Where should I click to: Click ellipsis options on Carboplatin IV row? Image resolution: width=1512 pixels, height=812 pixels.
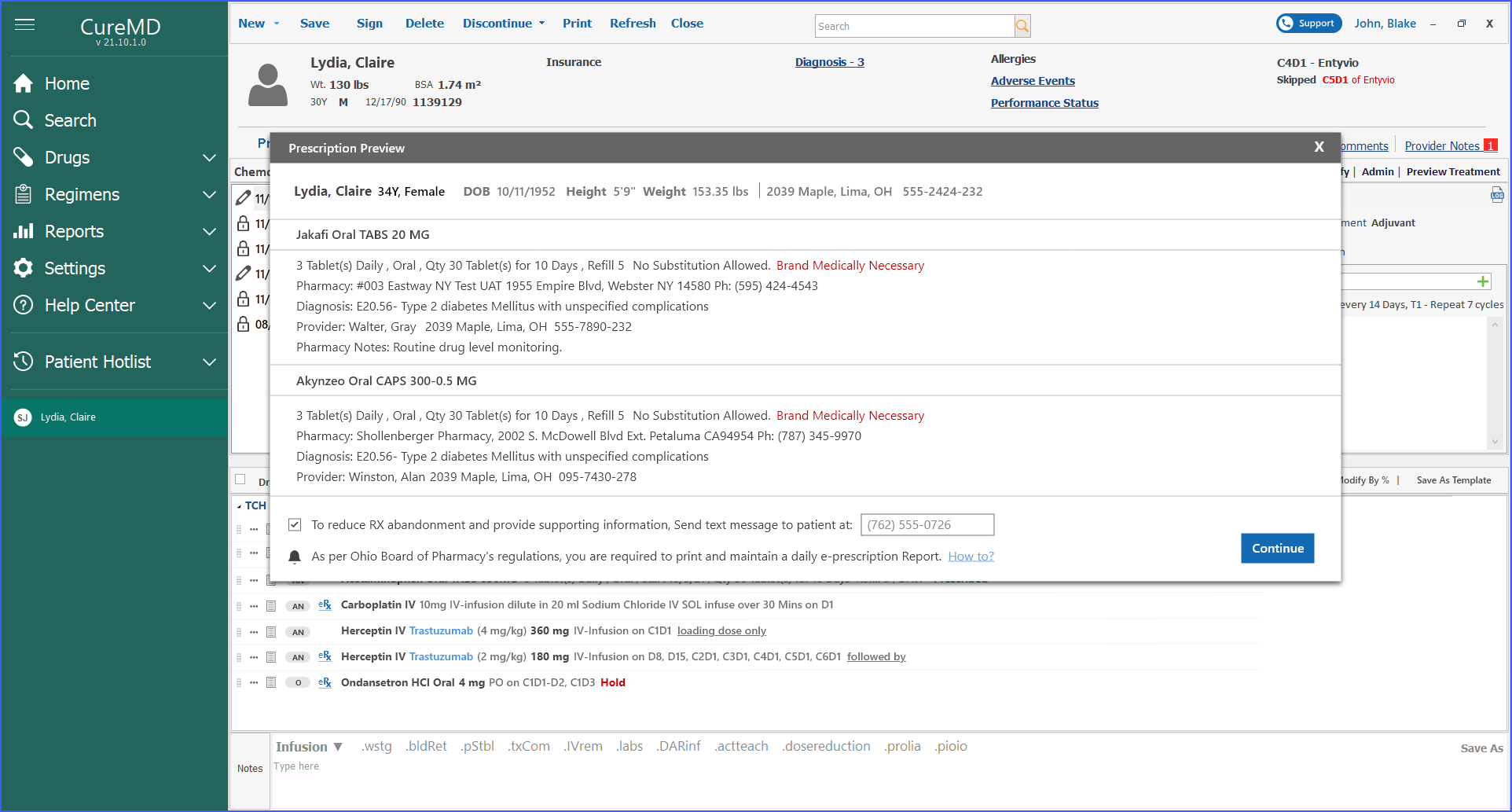pyautogui.click(x=254, y=605)
